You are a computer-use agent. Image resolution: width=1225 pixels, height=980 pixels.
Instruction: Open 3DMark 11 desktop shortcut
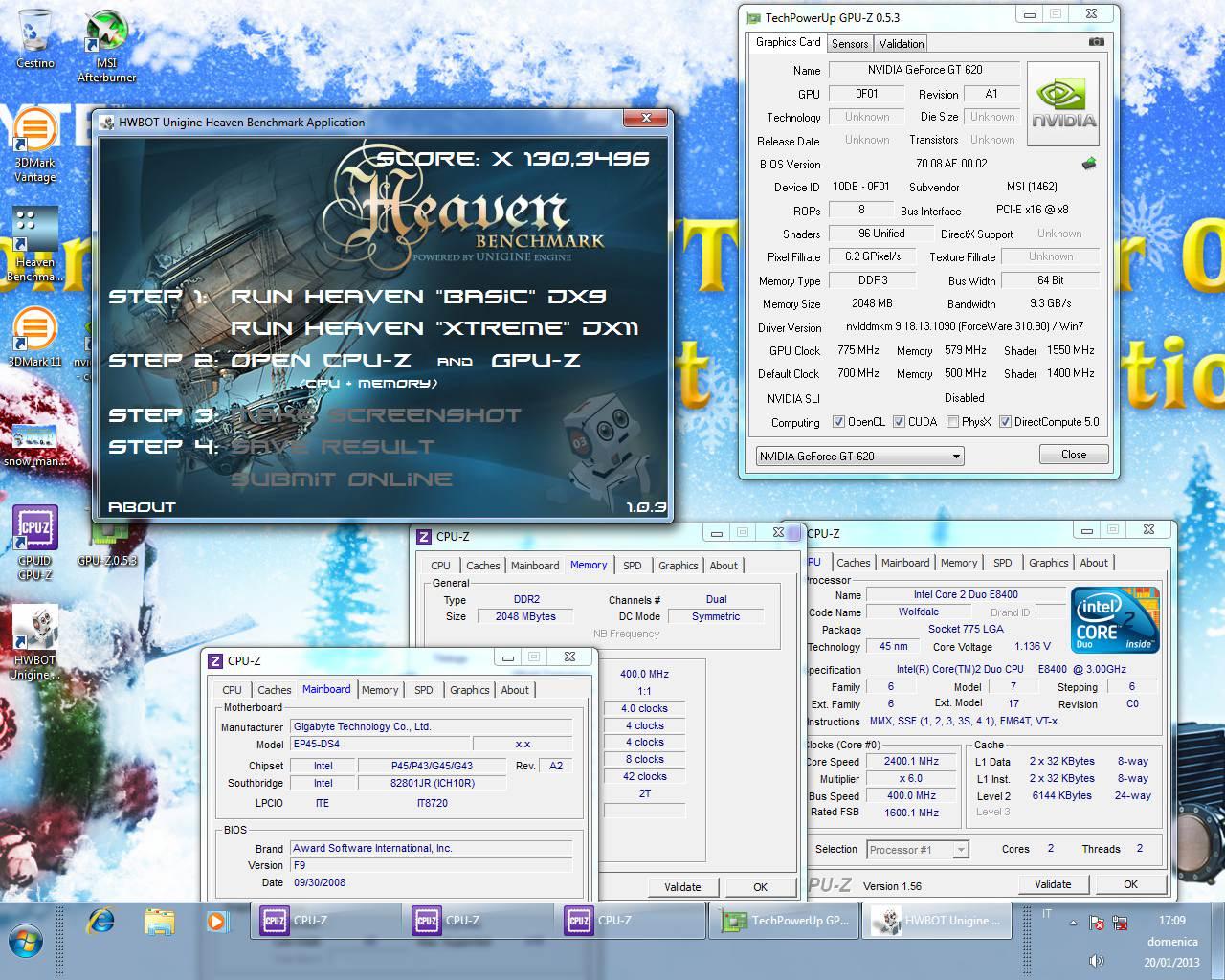tap(35, 337)
